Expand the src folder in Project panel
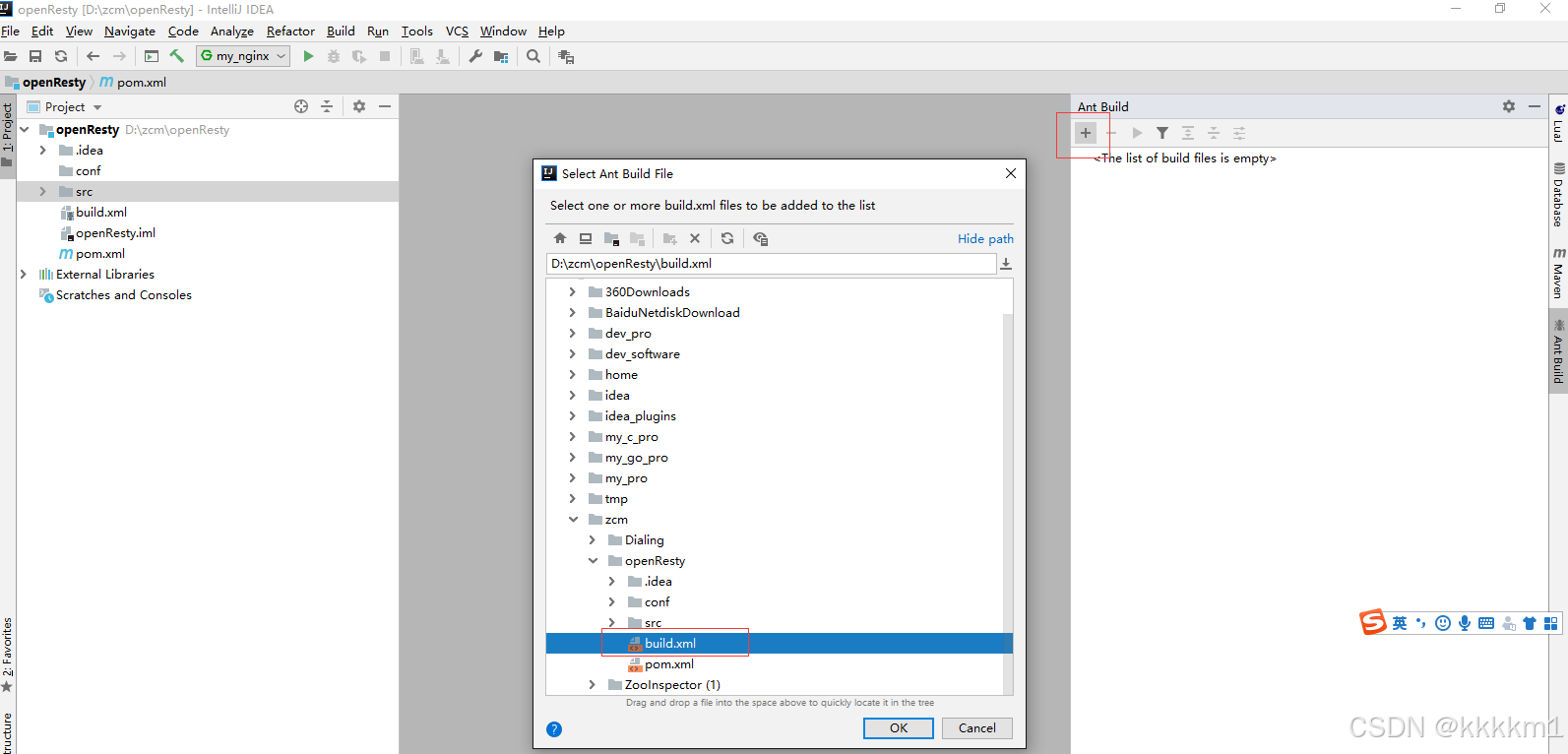This screenshot has height=754, width=1568. 42,192
